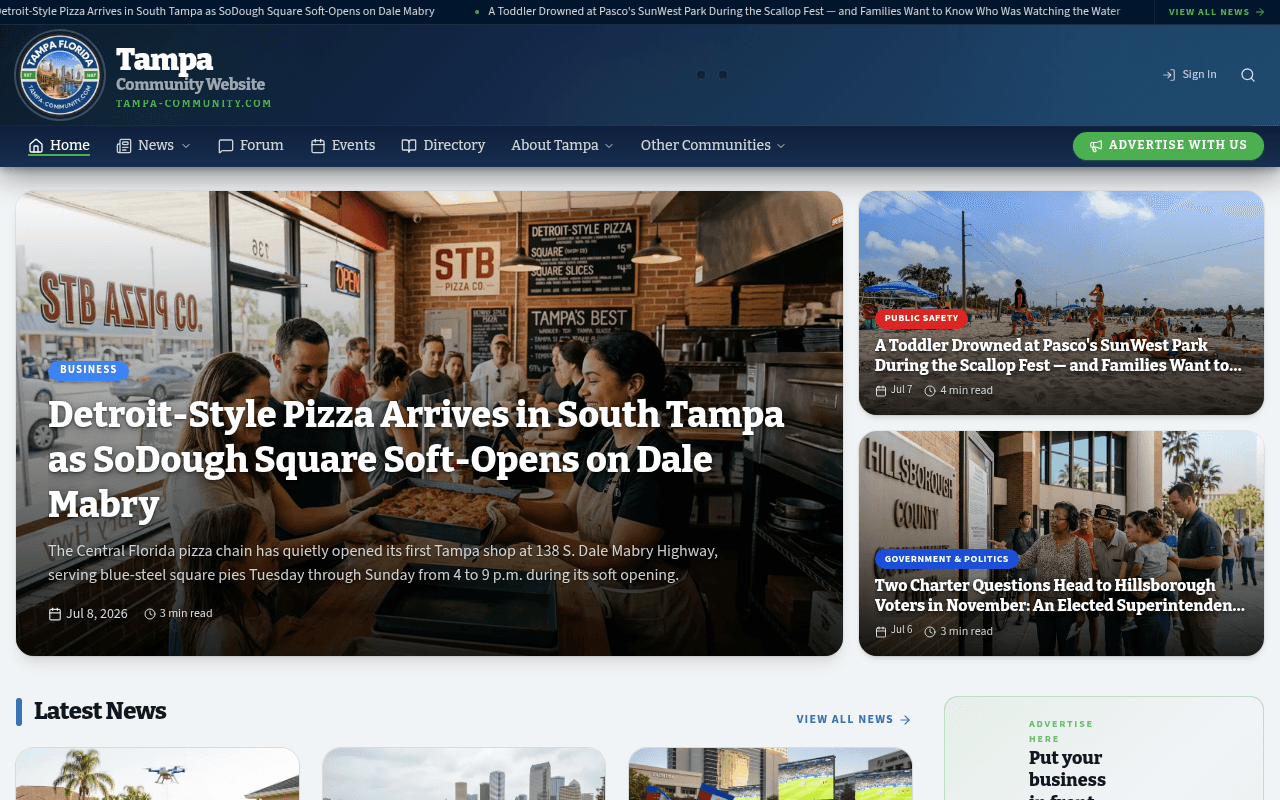Image resolution: width=1280 pixels, height=800 pixels.
Task: Click the arrow icon beside Latest News View All
Action: pyautogui.click(x=905, y=720)
